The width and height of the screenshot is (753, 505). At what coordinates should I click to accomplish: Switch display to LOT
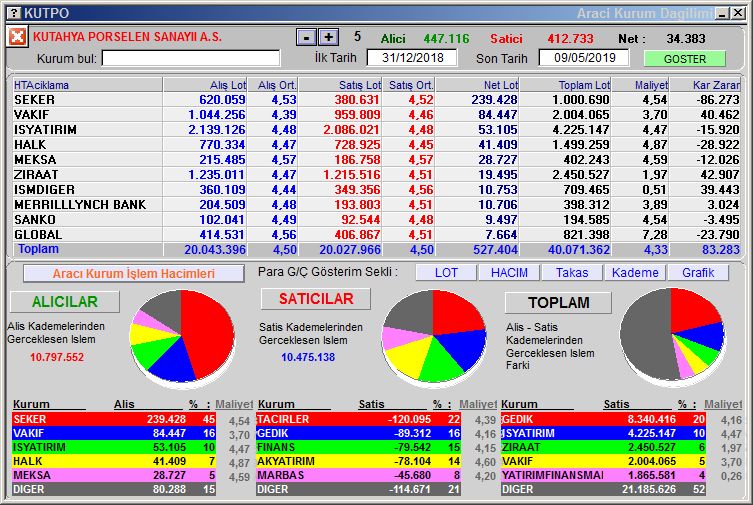click(x=446, y=273)
